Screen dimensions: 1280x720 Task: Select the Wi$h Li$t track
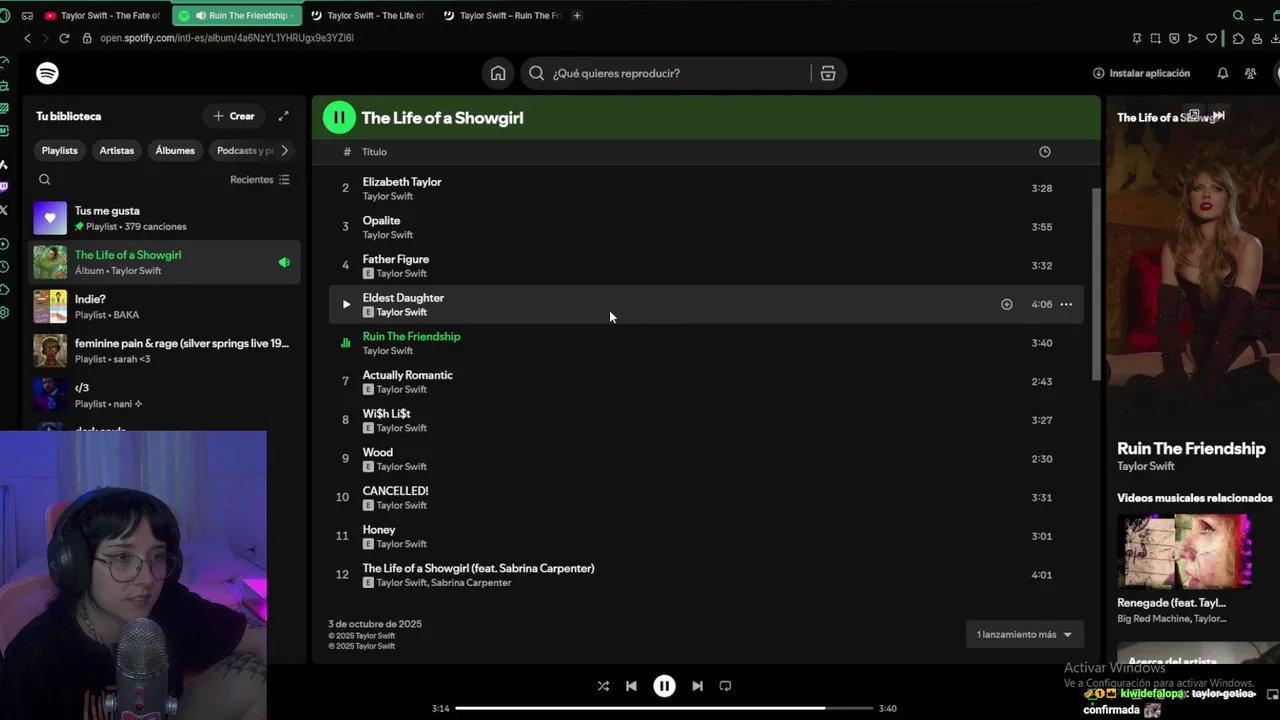tap(706, 420)
